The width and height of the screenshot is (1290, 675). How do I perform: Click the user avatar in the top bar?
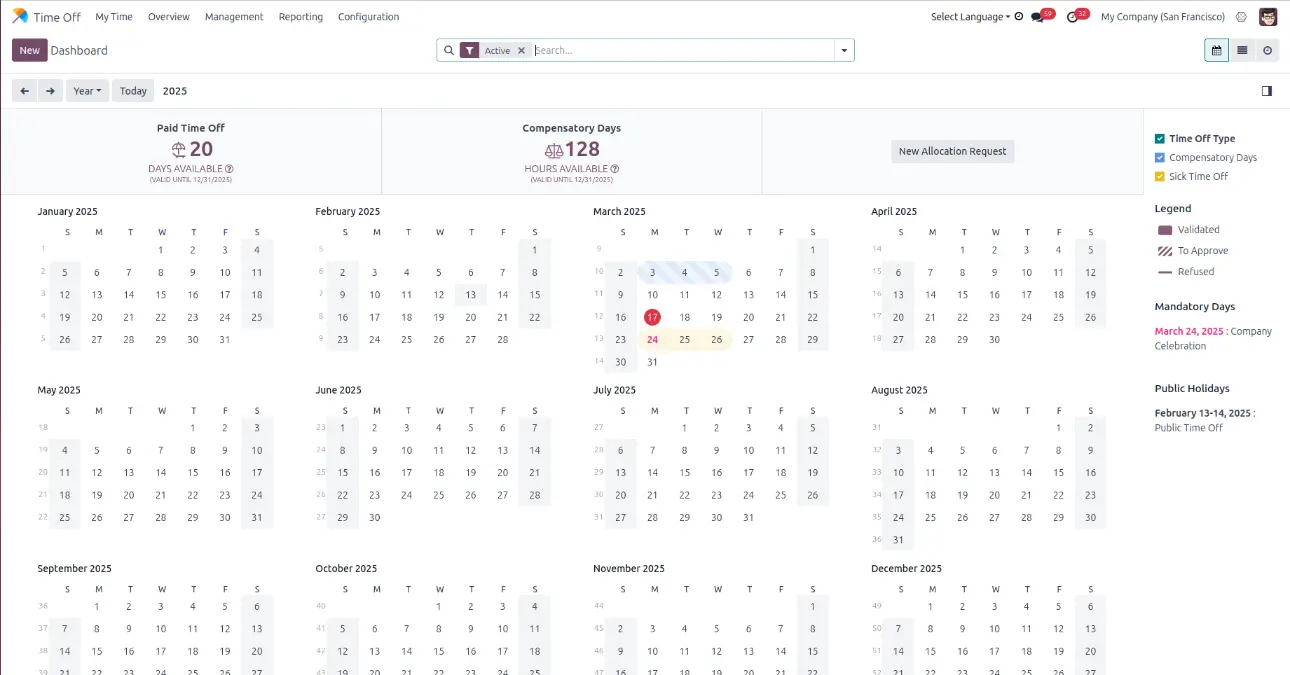[x=1268, y=17]
